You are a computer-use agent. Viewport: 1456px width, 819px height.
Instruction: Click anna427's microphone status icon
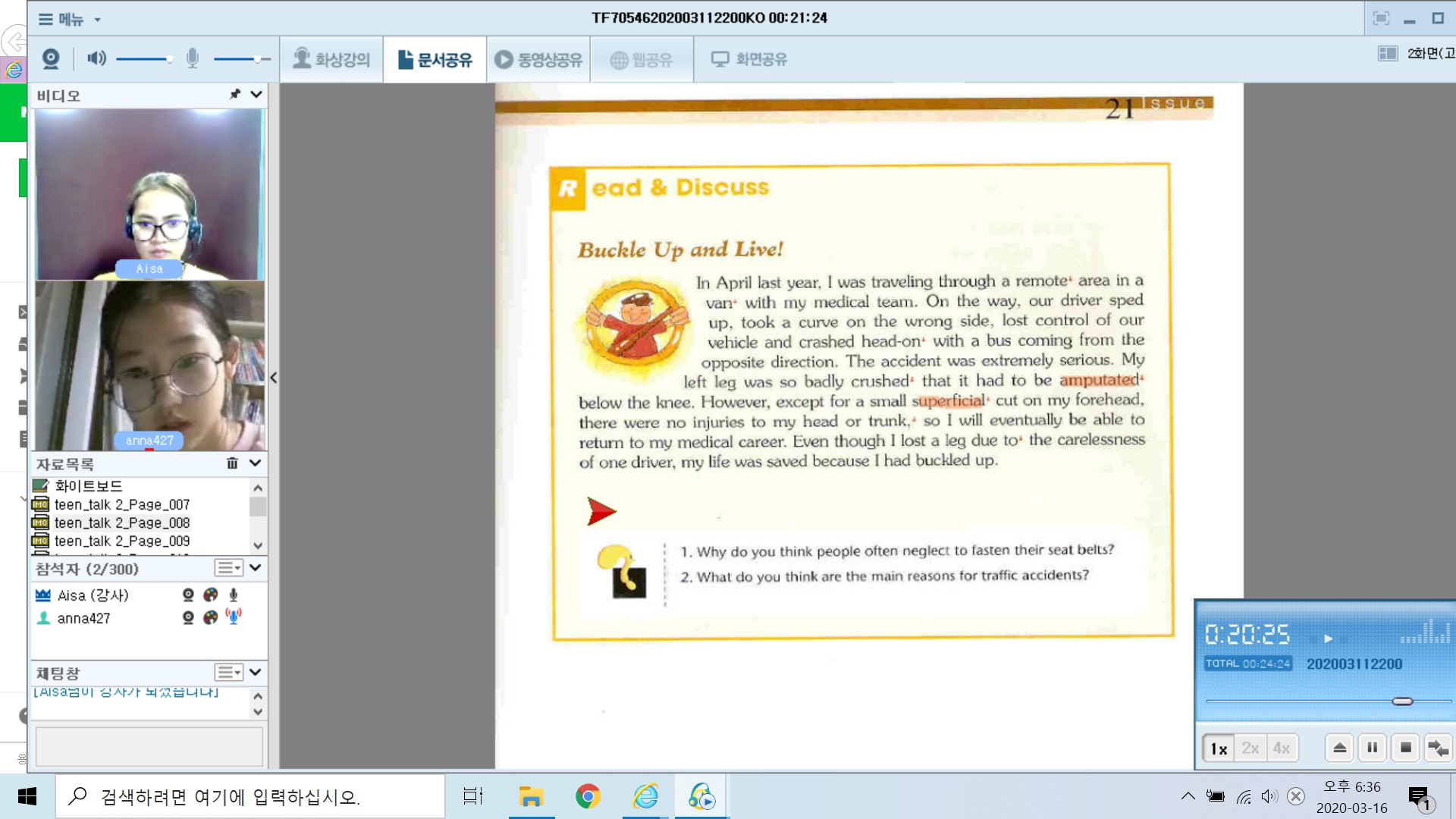[x=234, y=617]
